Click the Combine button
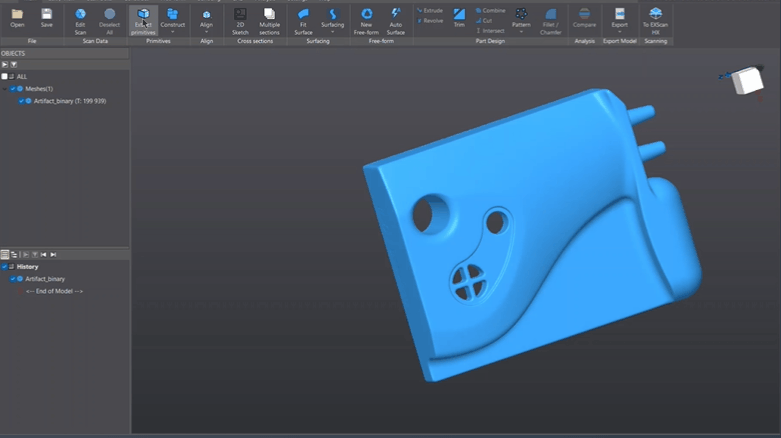This screenshot has height=438, width=781. coord(492,10)
